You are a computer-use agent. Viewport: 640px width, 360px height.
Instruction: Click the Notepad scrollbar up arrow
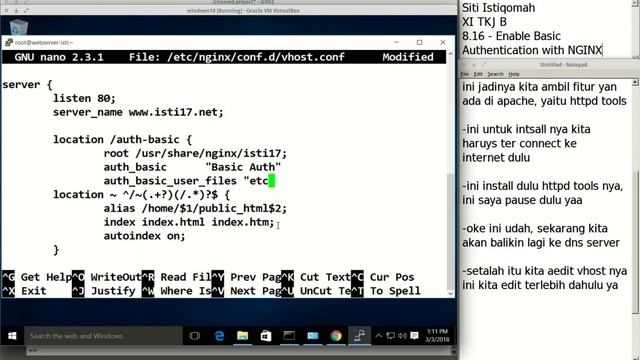(x=635, y=82)
